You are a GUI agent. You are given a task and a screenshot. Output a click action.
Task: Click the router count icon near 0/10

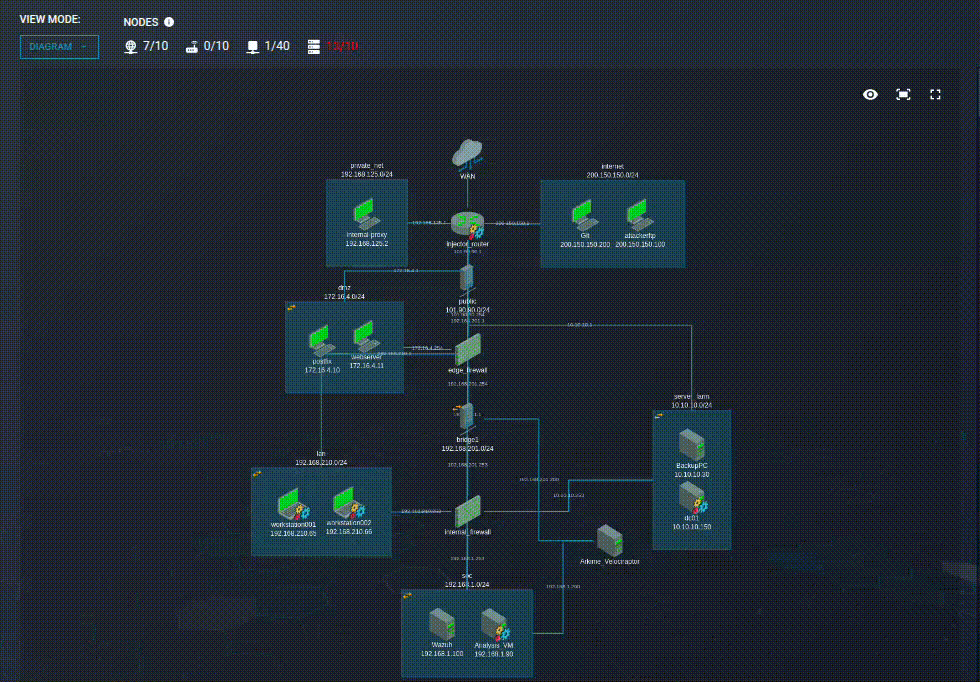(192, 47)
